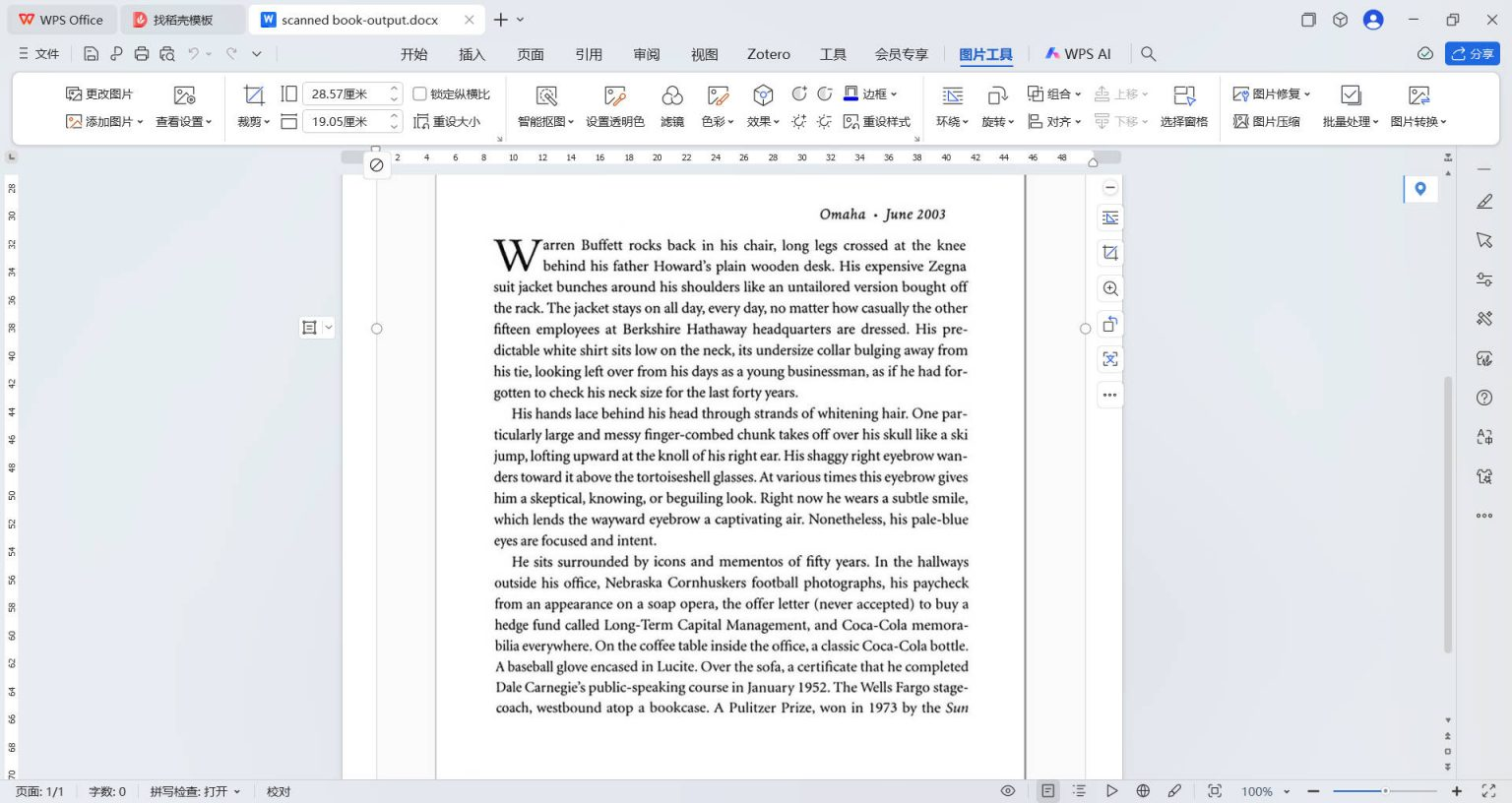The height and width of the screenshot is (803, 1512).
Task: Select Set Transparent Color (设置透明色) tool
Action: [x=615, y=95]
